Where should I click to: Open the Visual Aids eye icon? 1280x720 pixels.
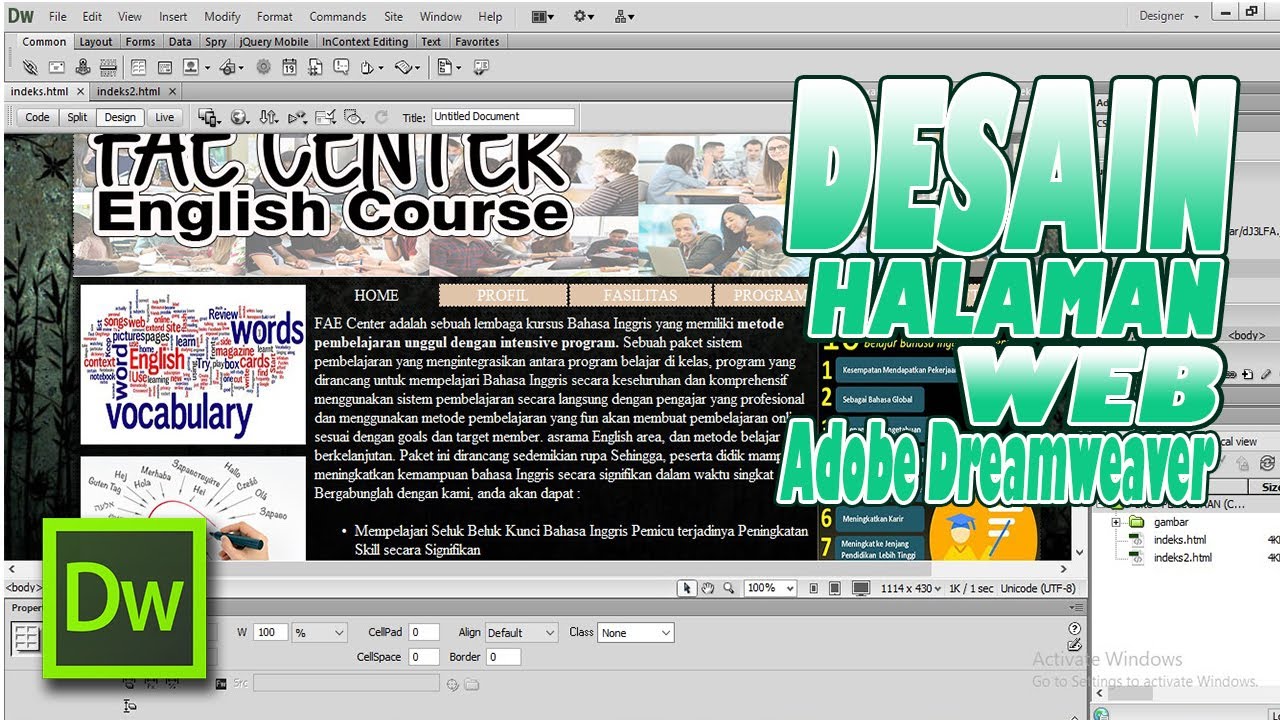coord(354,117)
